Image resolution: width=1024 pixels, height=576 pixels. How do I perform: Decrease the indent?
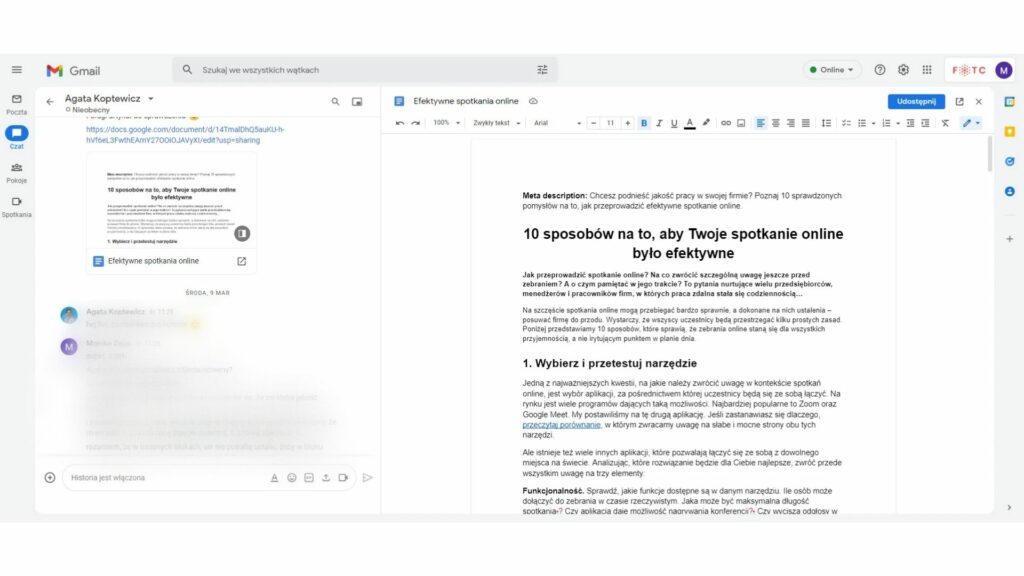[x=910, y=123]
